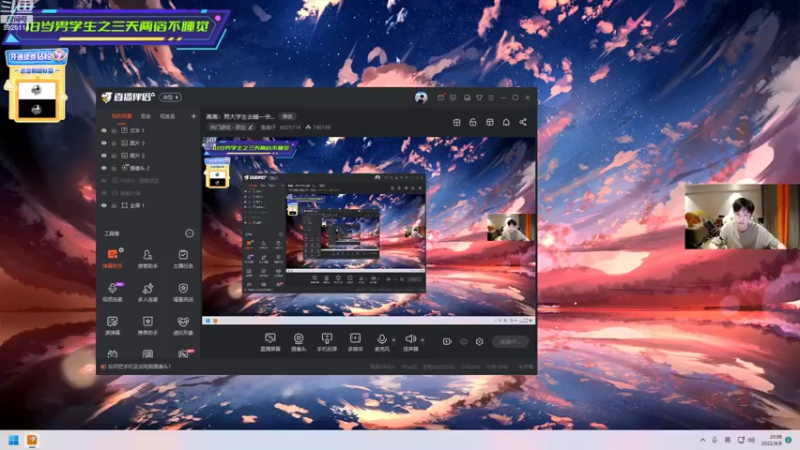
Task: Mute the 麦克风 microphone
Action: tap(381, 342)
